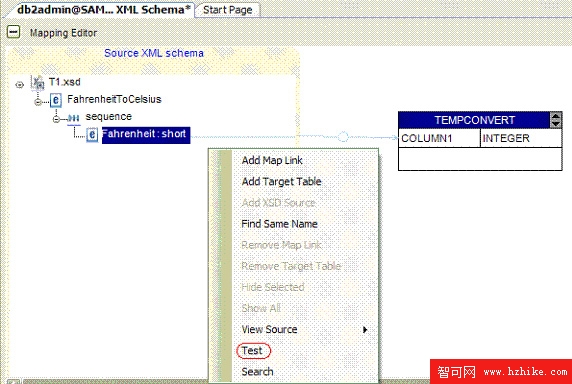Select Find Same Name menu item
The width and height of the screenshot is (572, 384).
[x=279, y=224]
